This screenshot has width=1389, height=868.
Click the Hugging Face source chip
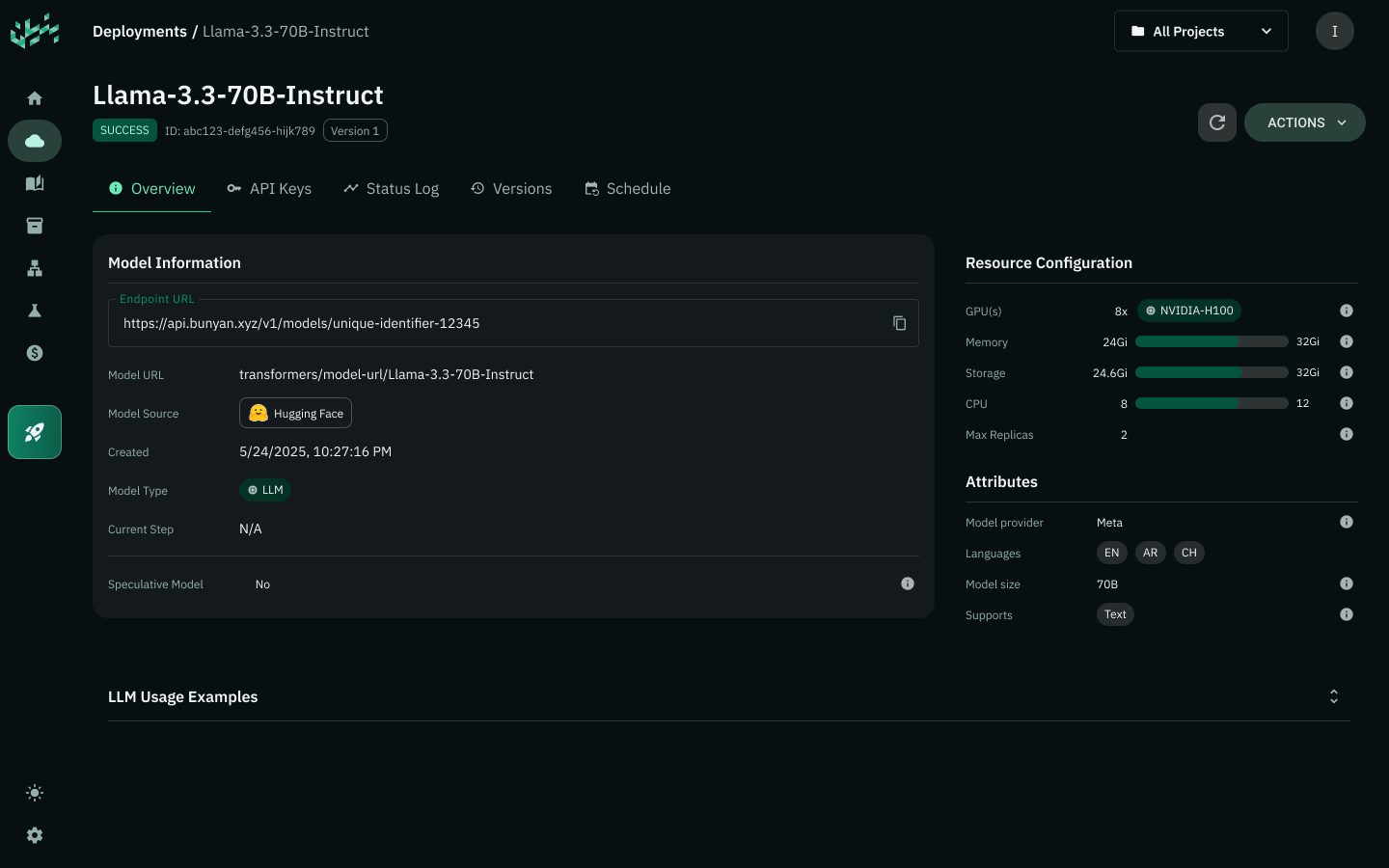(295, 413)
